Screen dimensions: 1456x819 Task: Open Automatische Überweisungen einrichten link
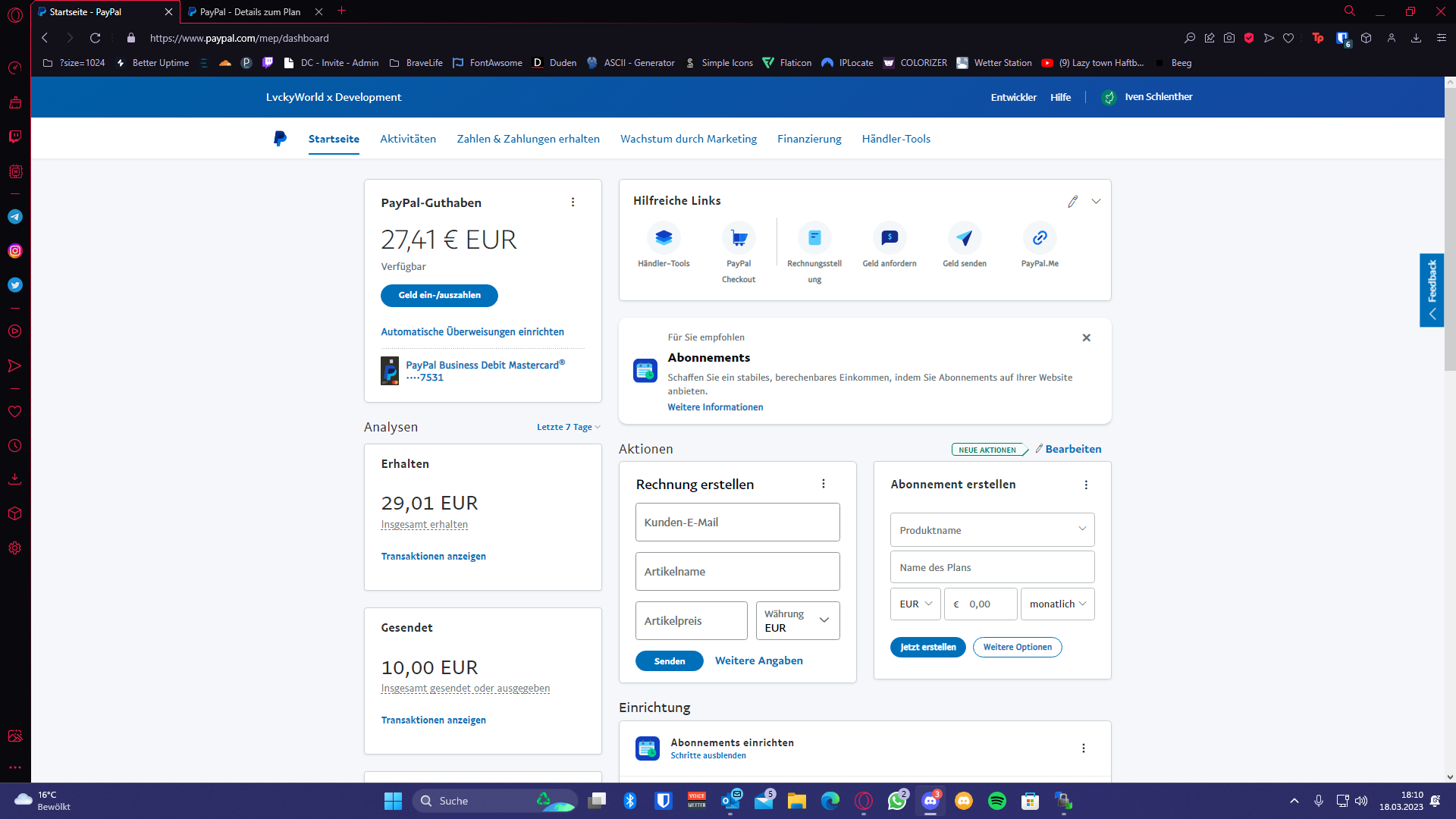click(472, 332)
